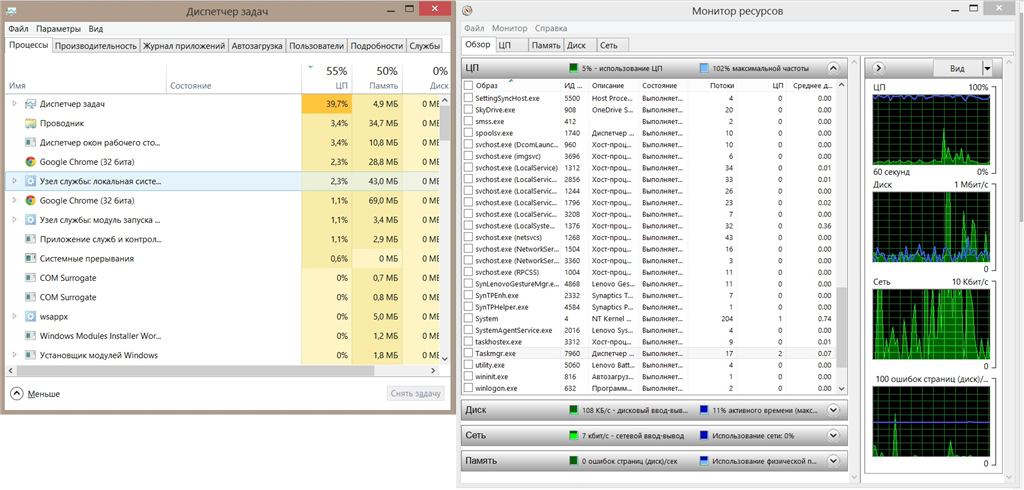The image size is (1024, 490).
Task: Click the Установщик модулей Windows icon
Action: click(30, 355)
